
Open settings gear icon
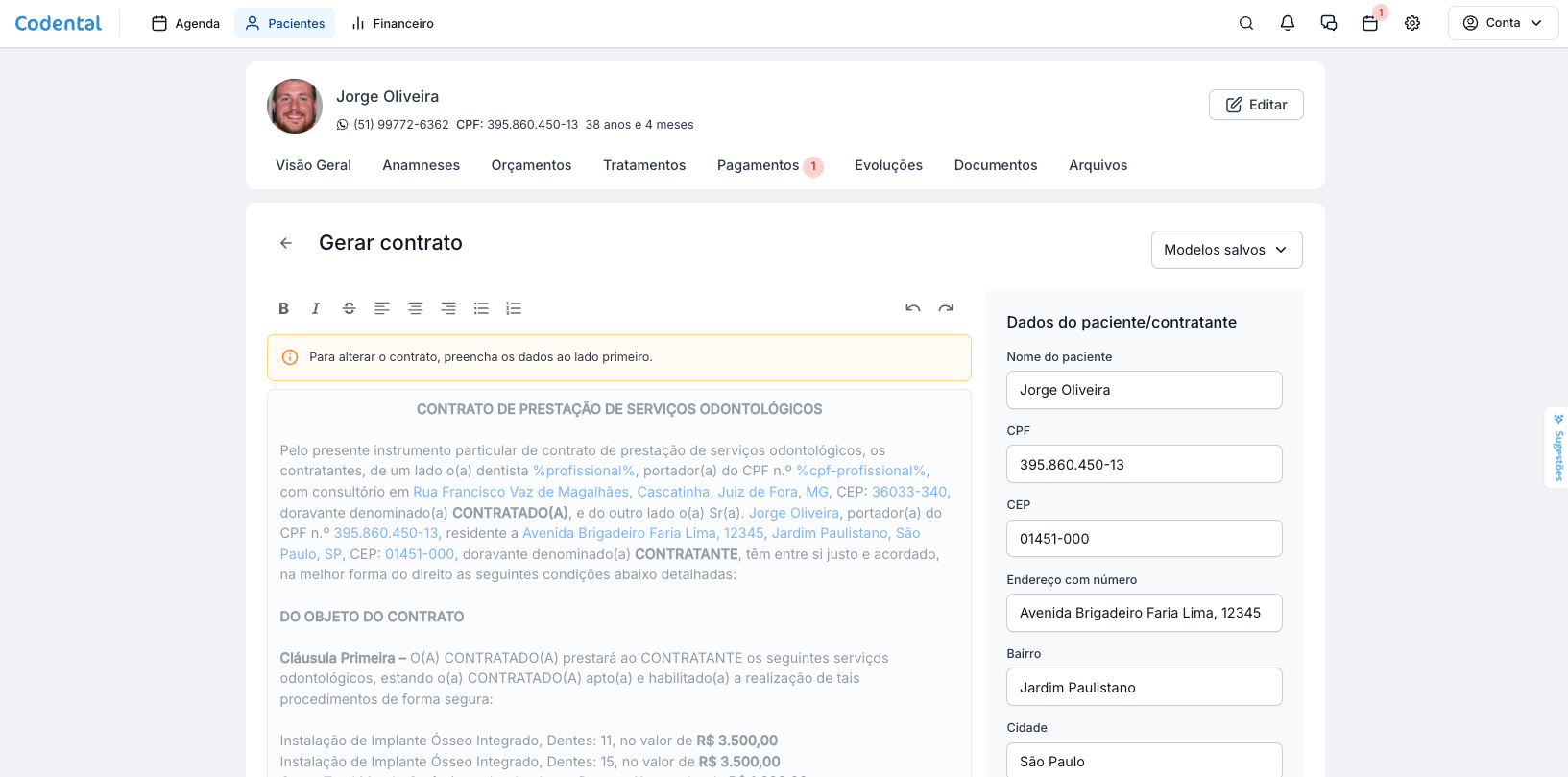[x=1412, y=23]
